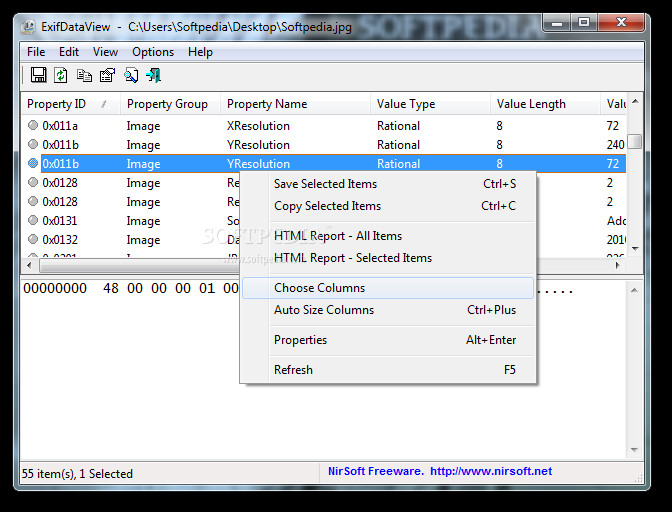Click the Refresh toolbar icon

61,75
